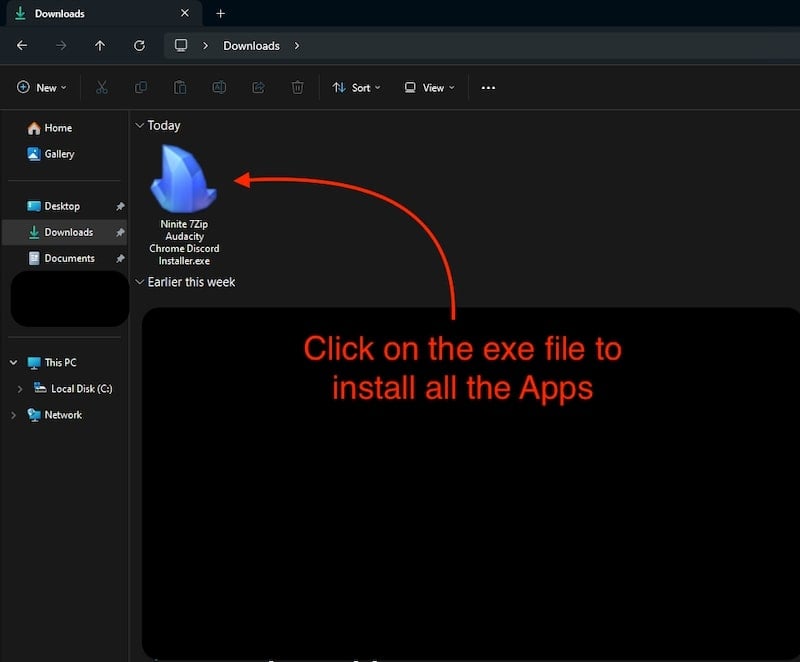Rename a file with the Rename icon
Image resolution: width=800 pixels, height=662 pixels.
tap(219, 88)
